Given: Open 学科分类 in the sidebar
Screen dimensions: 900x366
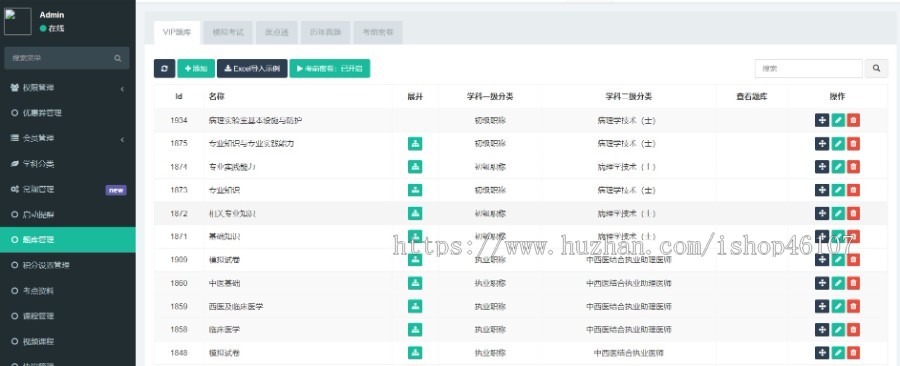Looking at the screenshot, I should coord(68,164).
